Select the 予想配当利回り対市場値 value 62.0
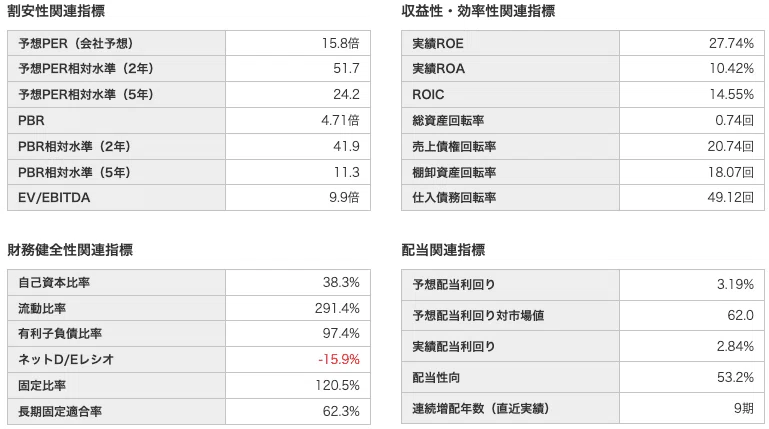769x429 pixels. click(x=741, y=315)
